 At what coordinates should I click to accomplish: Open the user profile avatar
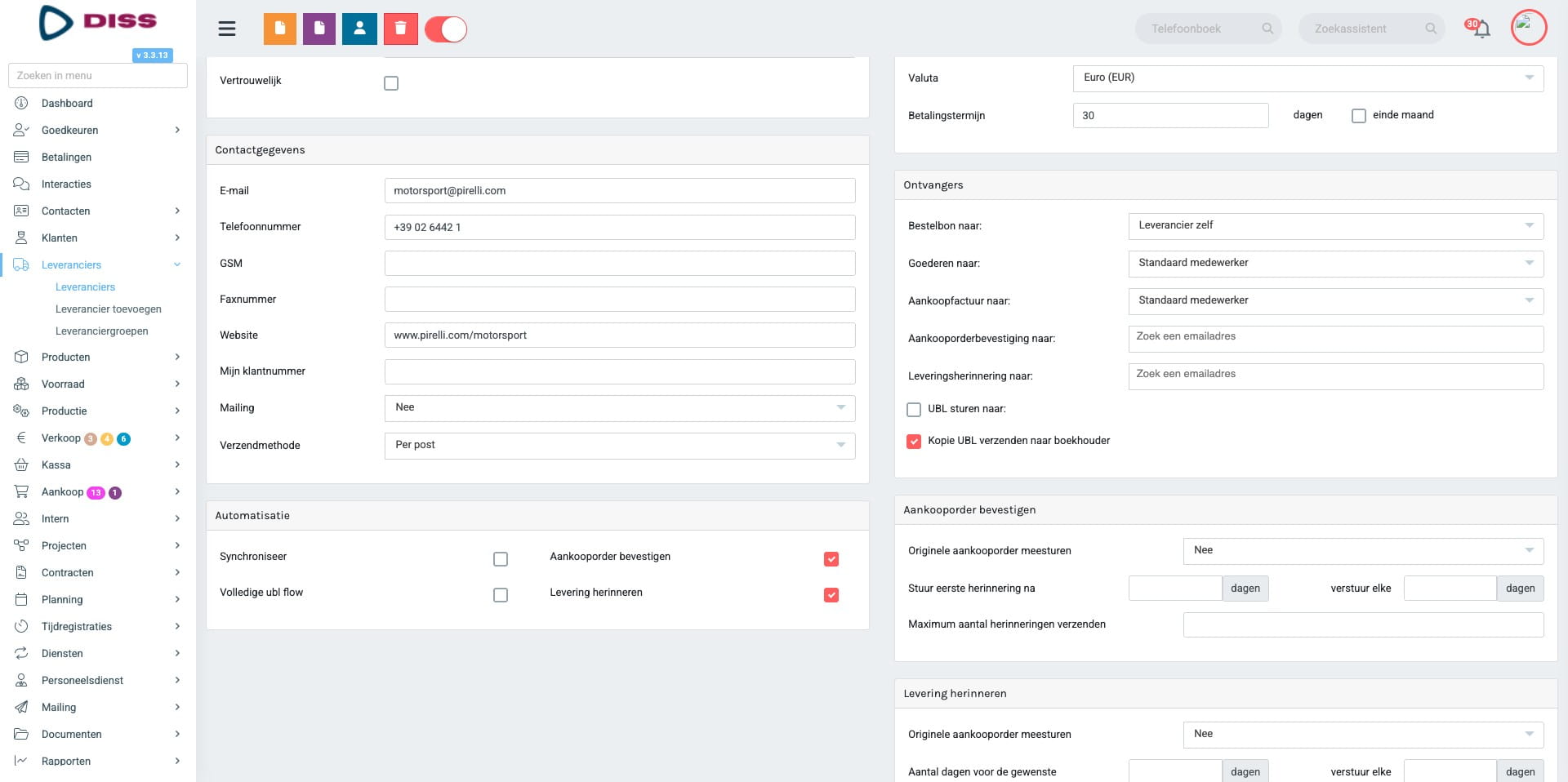[1529, 27]
